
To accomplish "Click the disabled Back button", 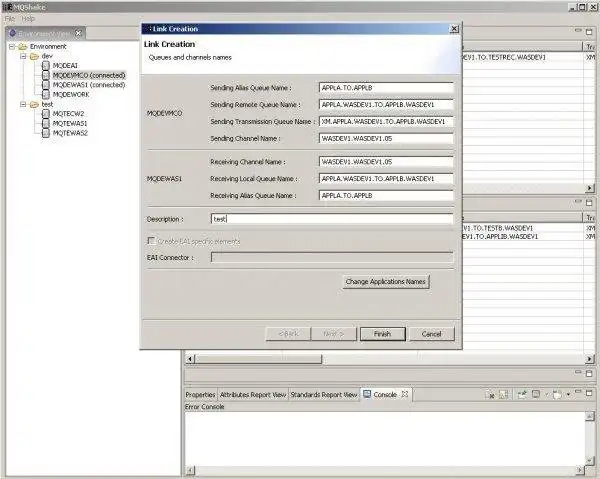I will pyautogui.click(x=288, y=334).
